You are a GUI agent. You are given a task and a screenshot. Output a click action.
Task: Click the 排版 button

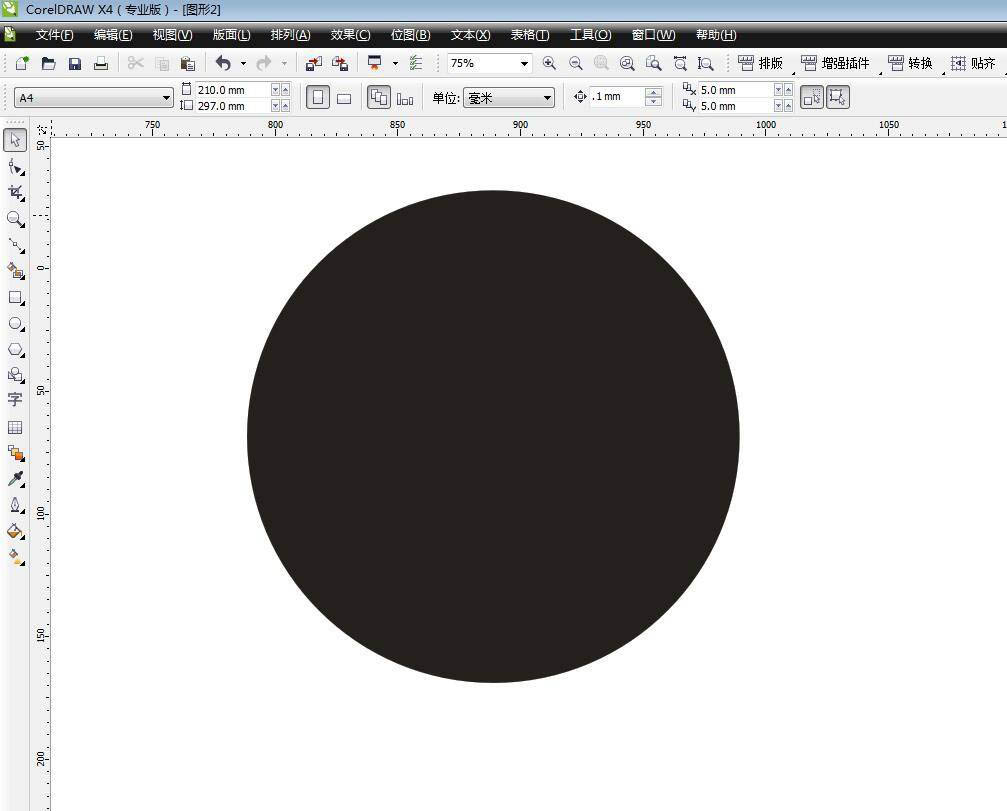pyautogui.click(x=761, y=63)
